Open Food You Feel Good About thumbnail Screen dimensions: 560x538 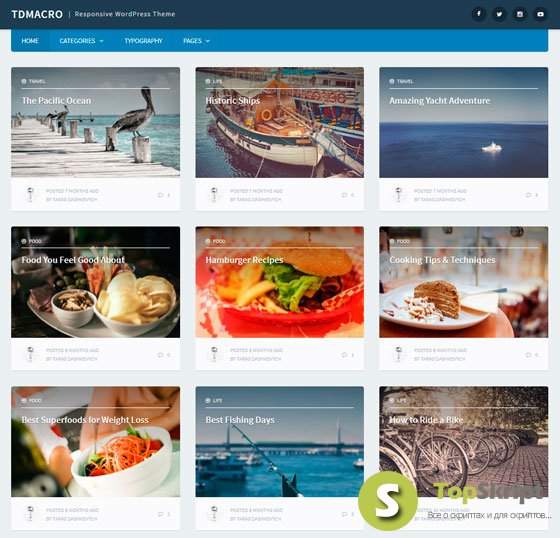95,282
